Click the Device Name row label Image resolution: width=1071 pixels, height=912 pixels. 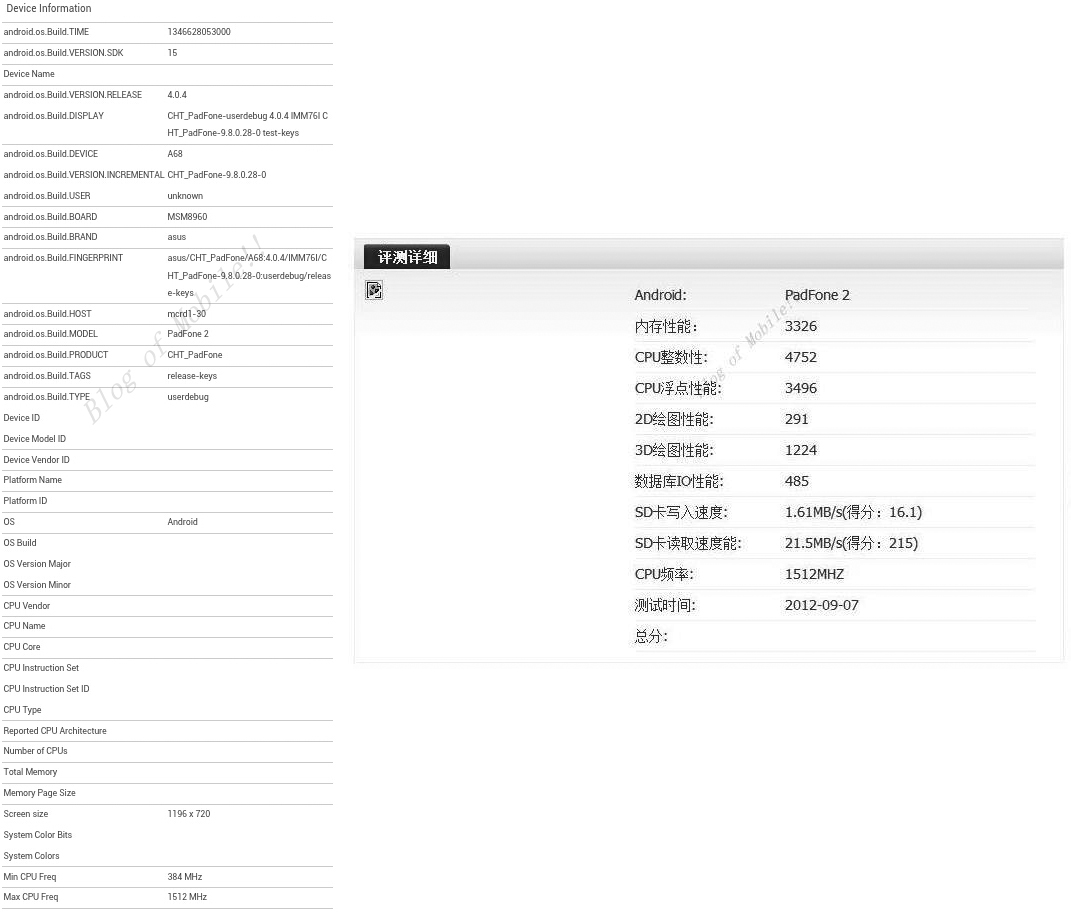tap(29, 74)
